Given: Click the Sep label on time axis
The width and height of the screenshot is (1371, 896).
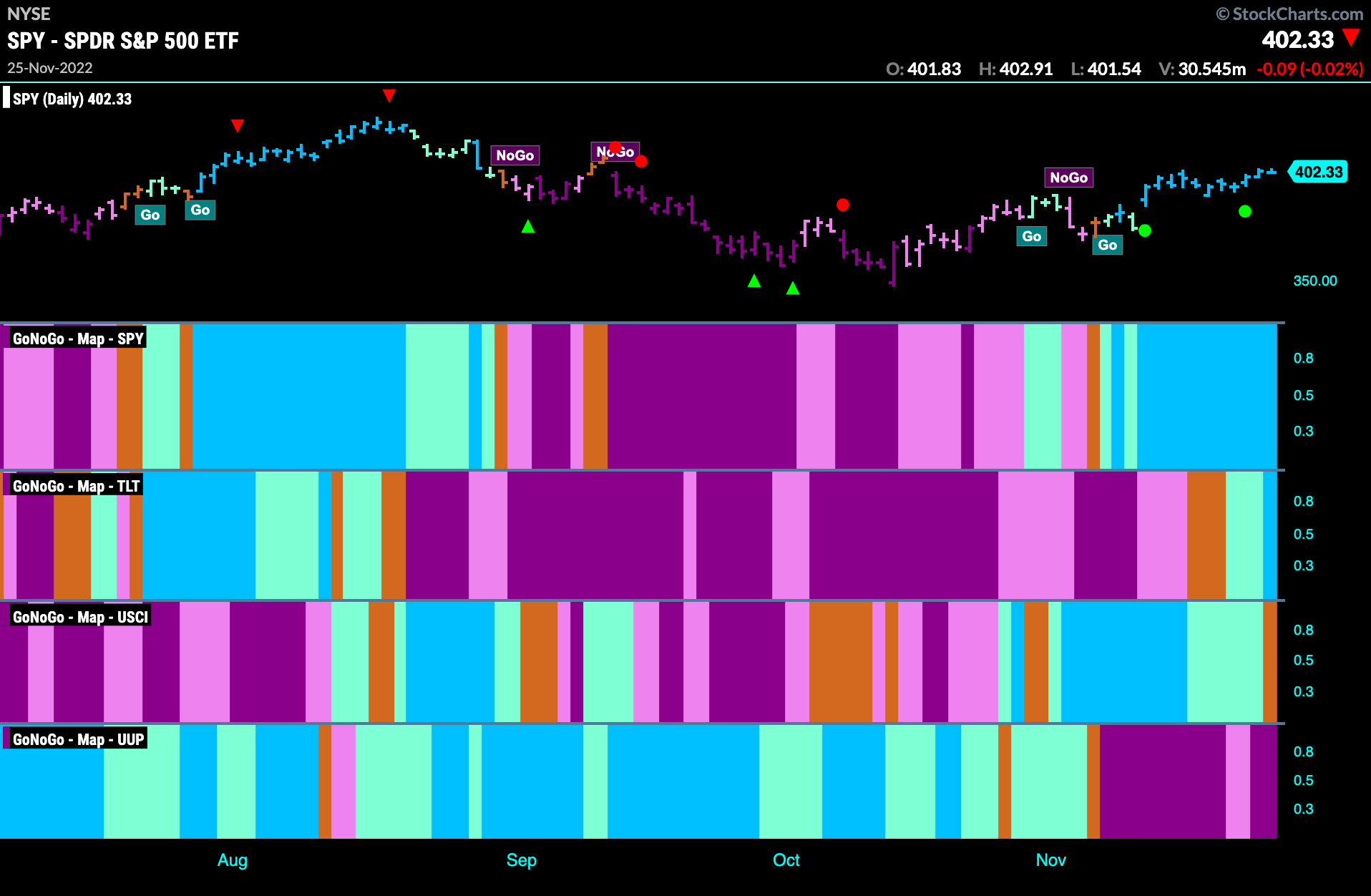Looking at the screenshot, I should tap(522, 860).
